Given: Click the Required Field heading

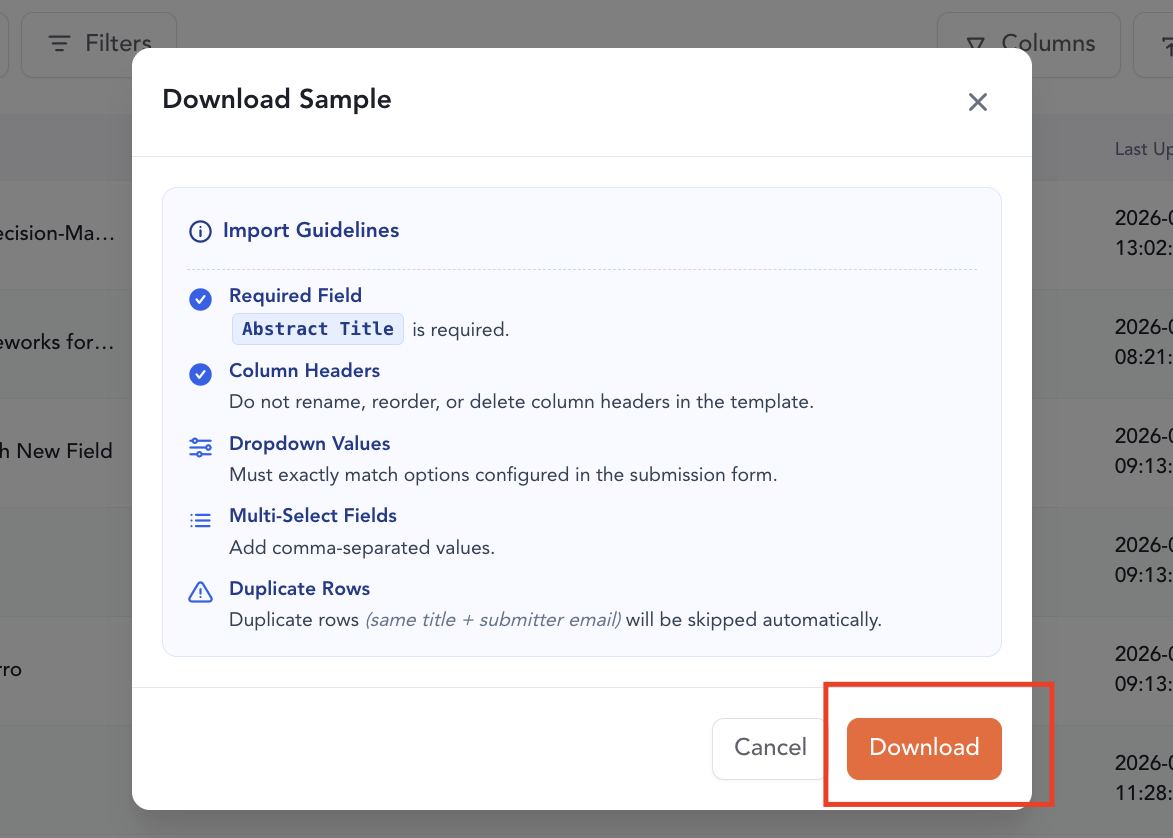Looking at the screenshot, I should pos(295,296).
